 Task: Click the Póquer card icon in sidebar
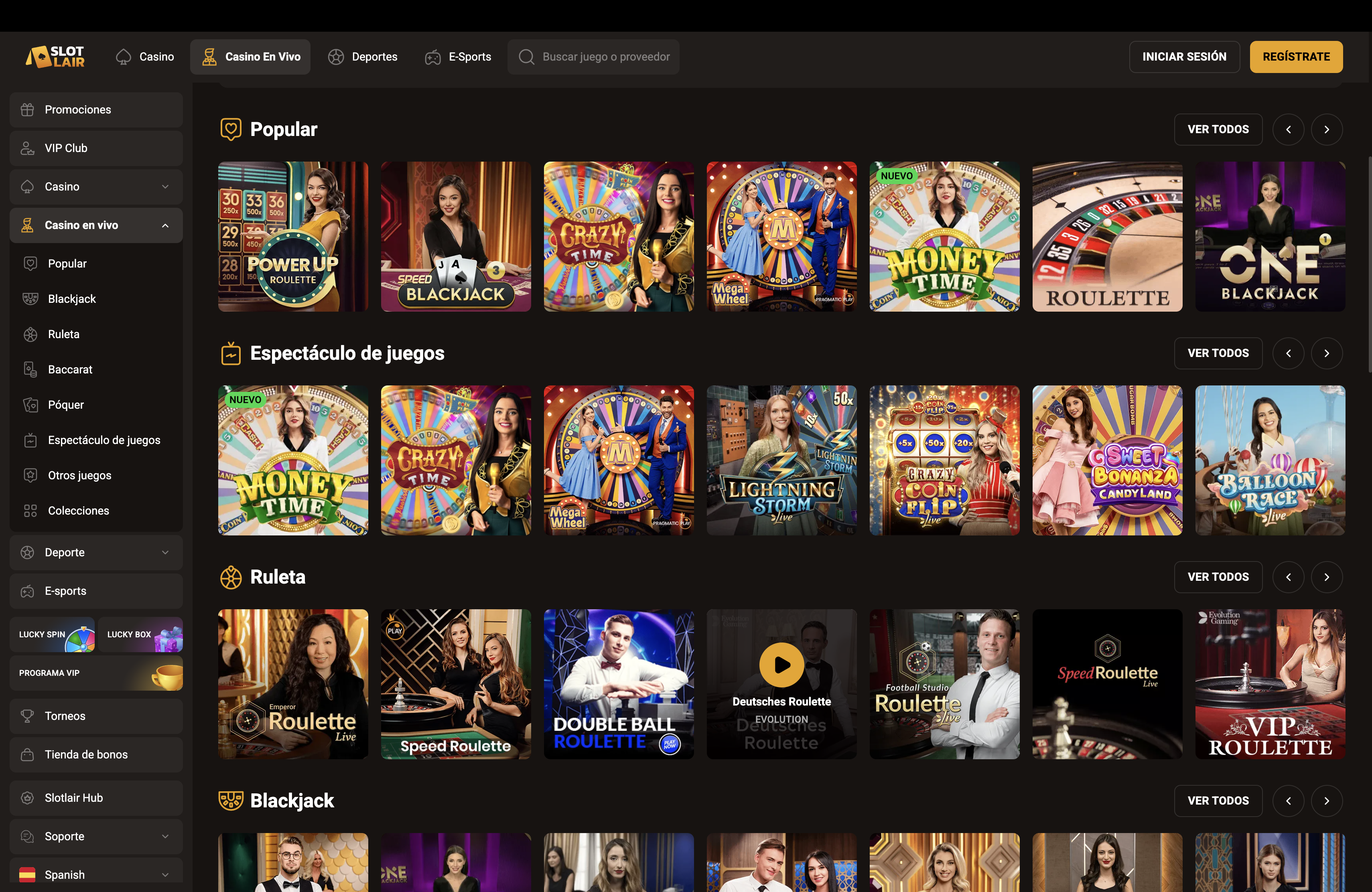30,405
